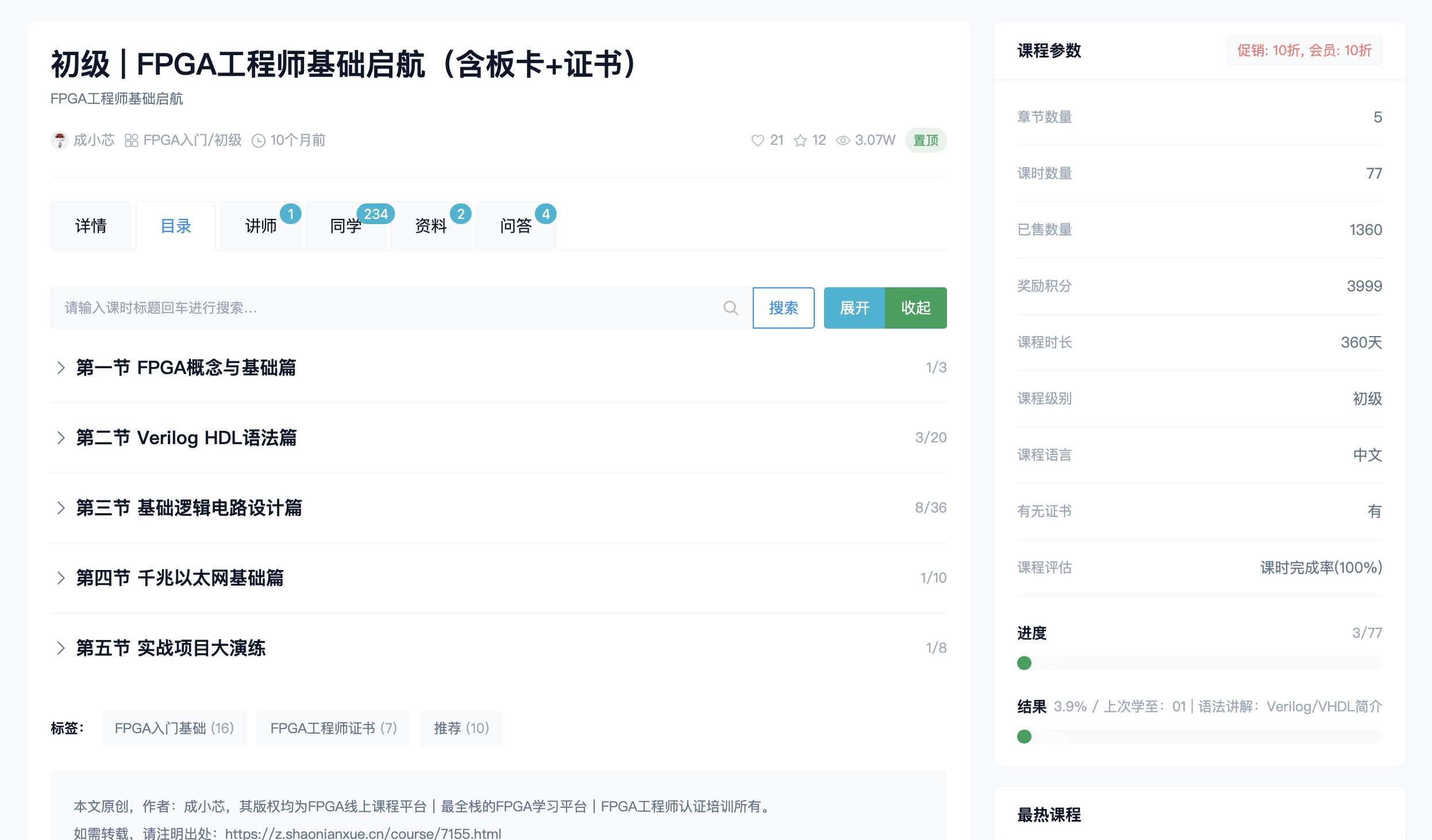This screenshot has width=1432, height=840.
Task: Open the 问答 tab
Action: click(x=515, y=226)
